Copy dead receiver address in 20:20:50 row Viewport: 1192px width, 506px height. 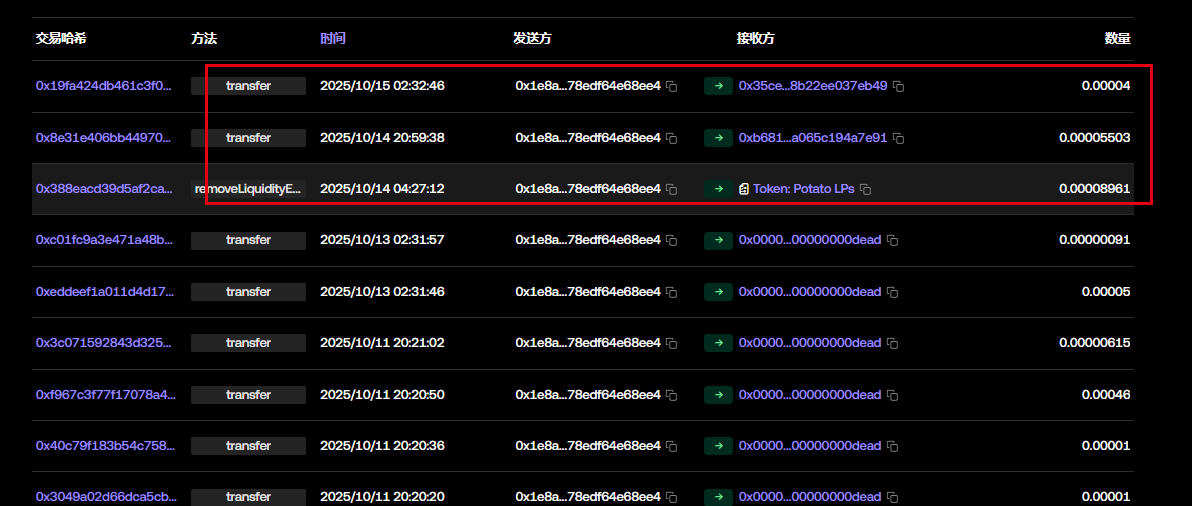pos(892,395)
